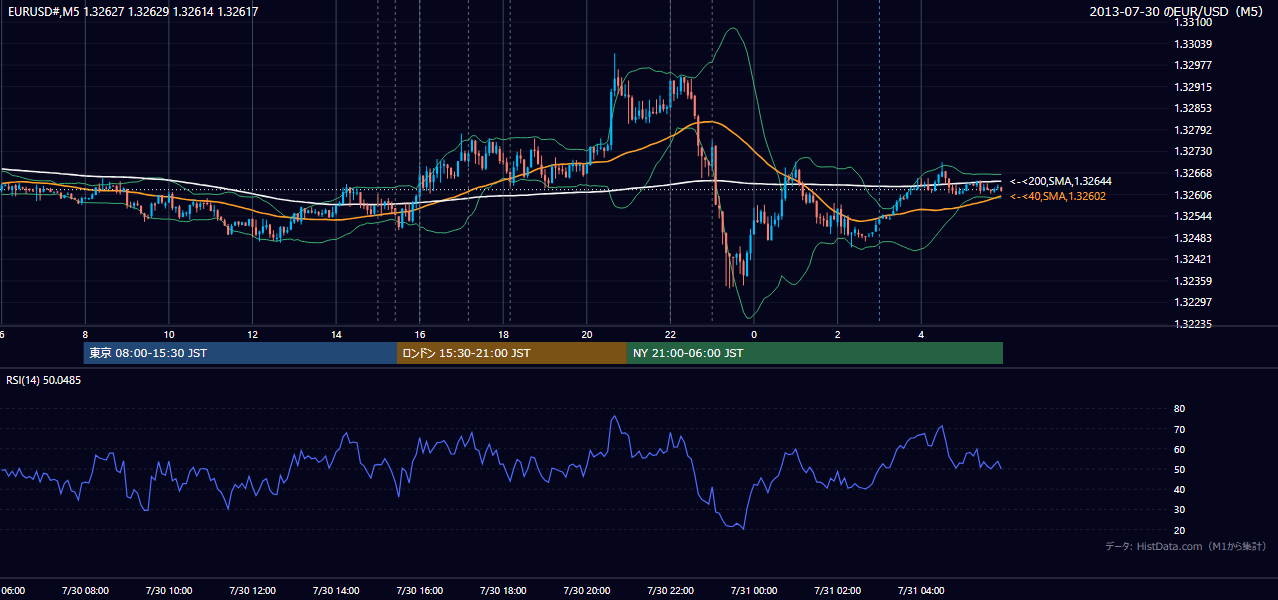Click bottom date label 7/31 00:00
This screenshot has height=600, width=1278.
[754, 591]
